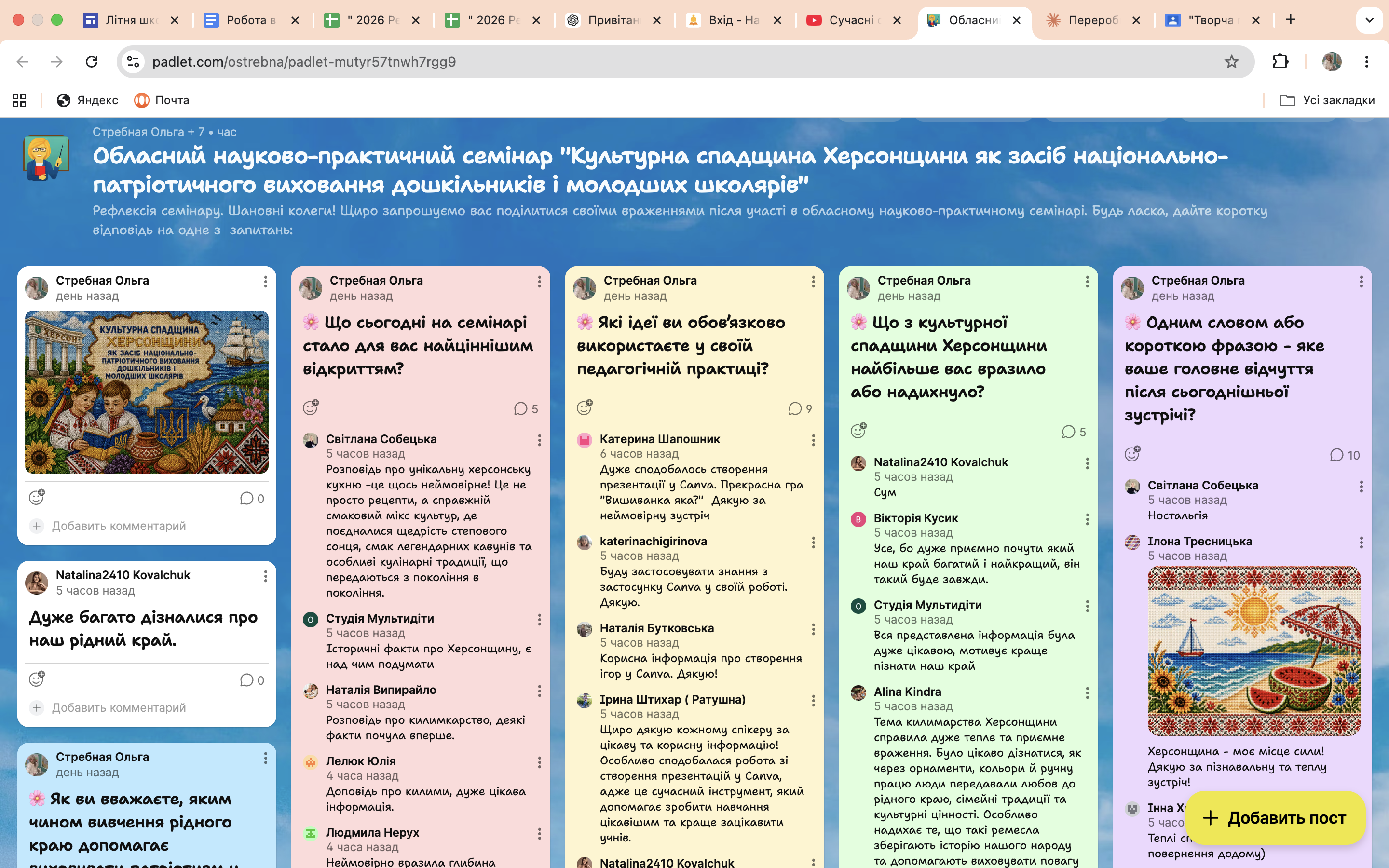
Task: Add reaction to 'Що з культурної спадщини' post
Action: click(858, 431)
